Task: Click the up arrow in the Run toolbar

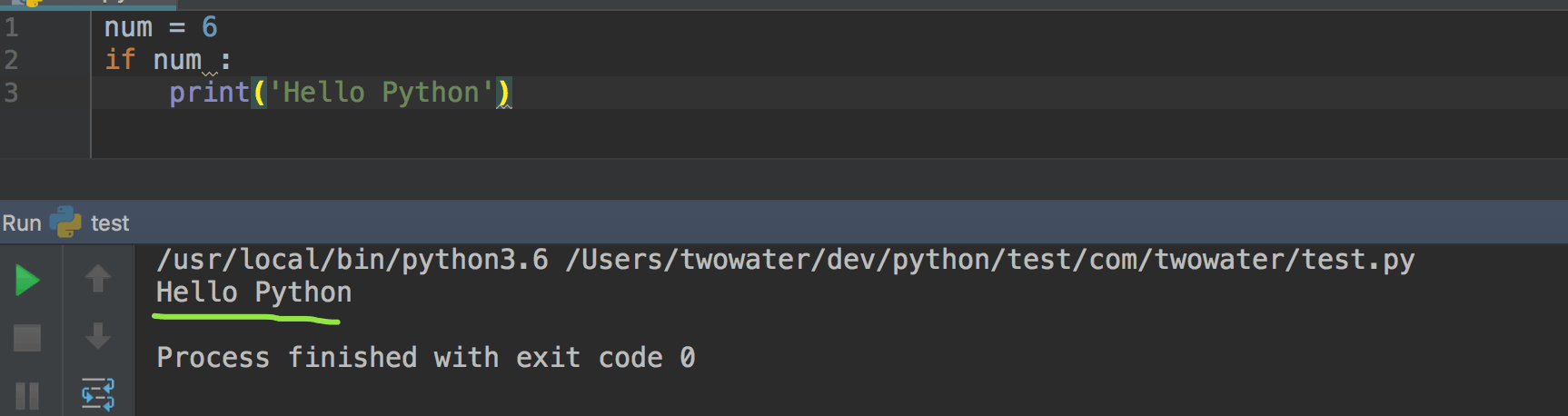Action: [x=98, y=279]
